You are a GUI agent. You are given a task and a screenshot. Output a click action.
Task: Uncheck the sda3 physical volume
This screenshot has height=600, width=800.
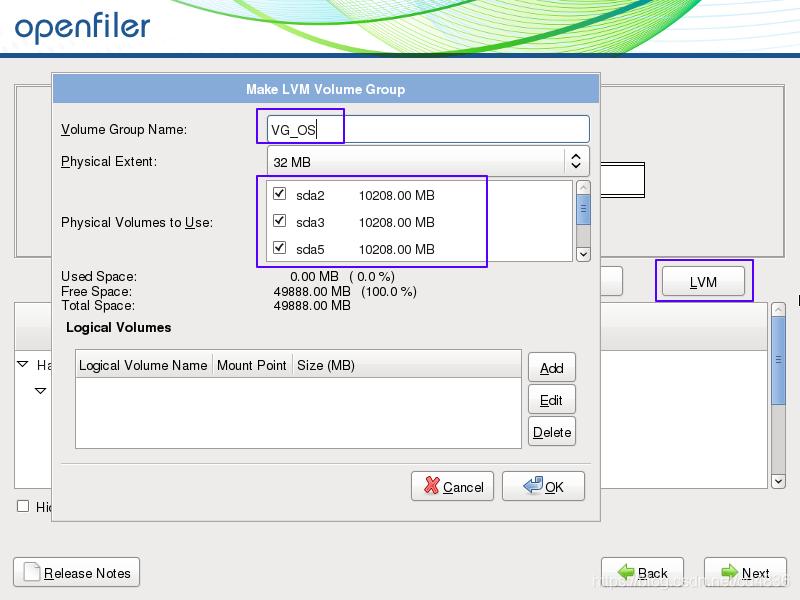pos(279,221)
